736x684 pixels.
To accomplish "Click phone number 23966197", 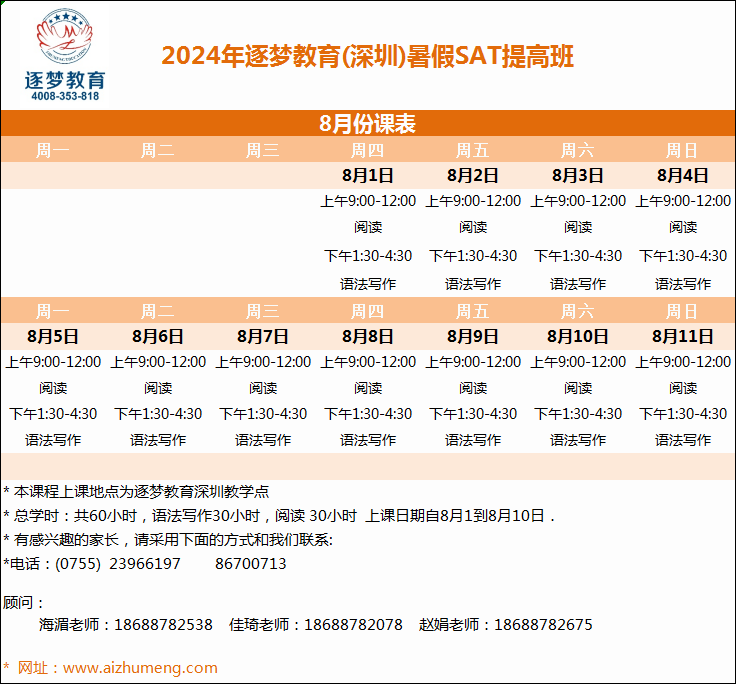I will click(145, 564).
